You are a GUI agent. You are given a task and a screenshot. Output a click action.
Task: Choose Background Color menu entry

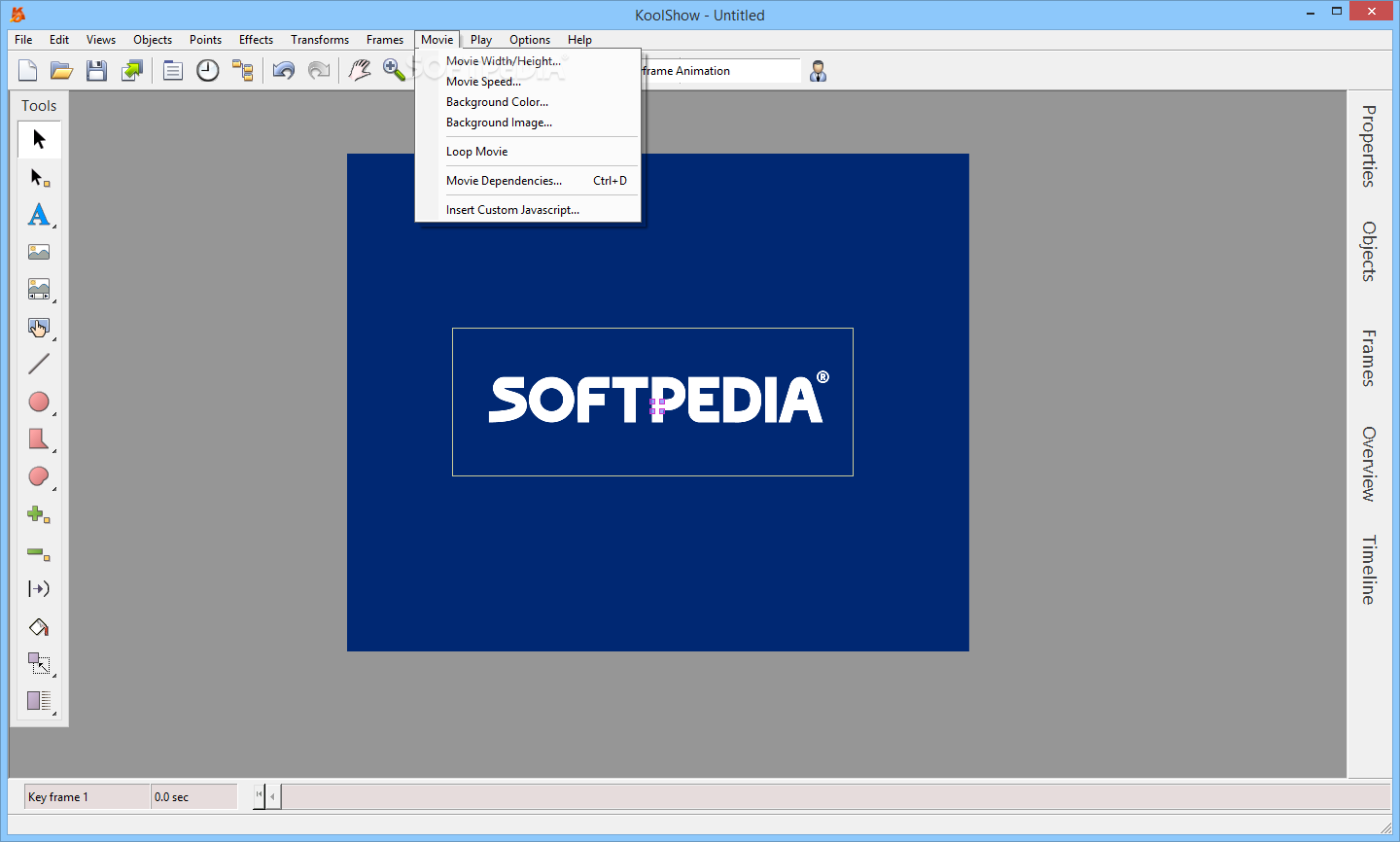click(x=528, y=102)
